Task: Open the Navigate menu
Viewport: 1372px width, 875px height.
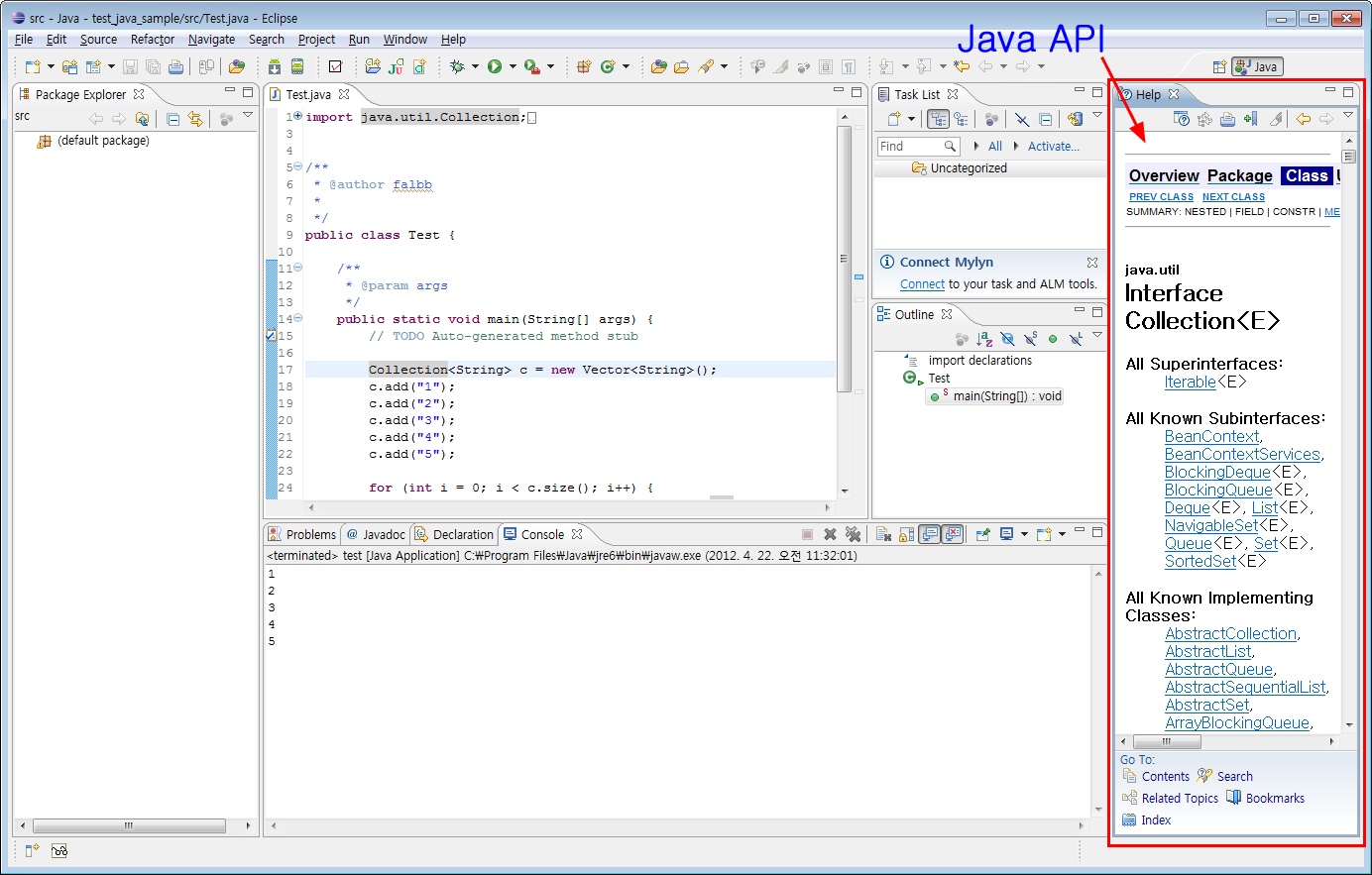Action: (x=211, y=40)
